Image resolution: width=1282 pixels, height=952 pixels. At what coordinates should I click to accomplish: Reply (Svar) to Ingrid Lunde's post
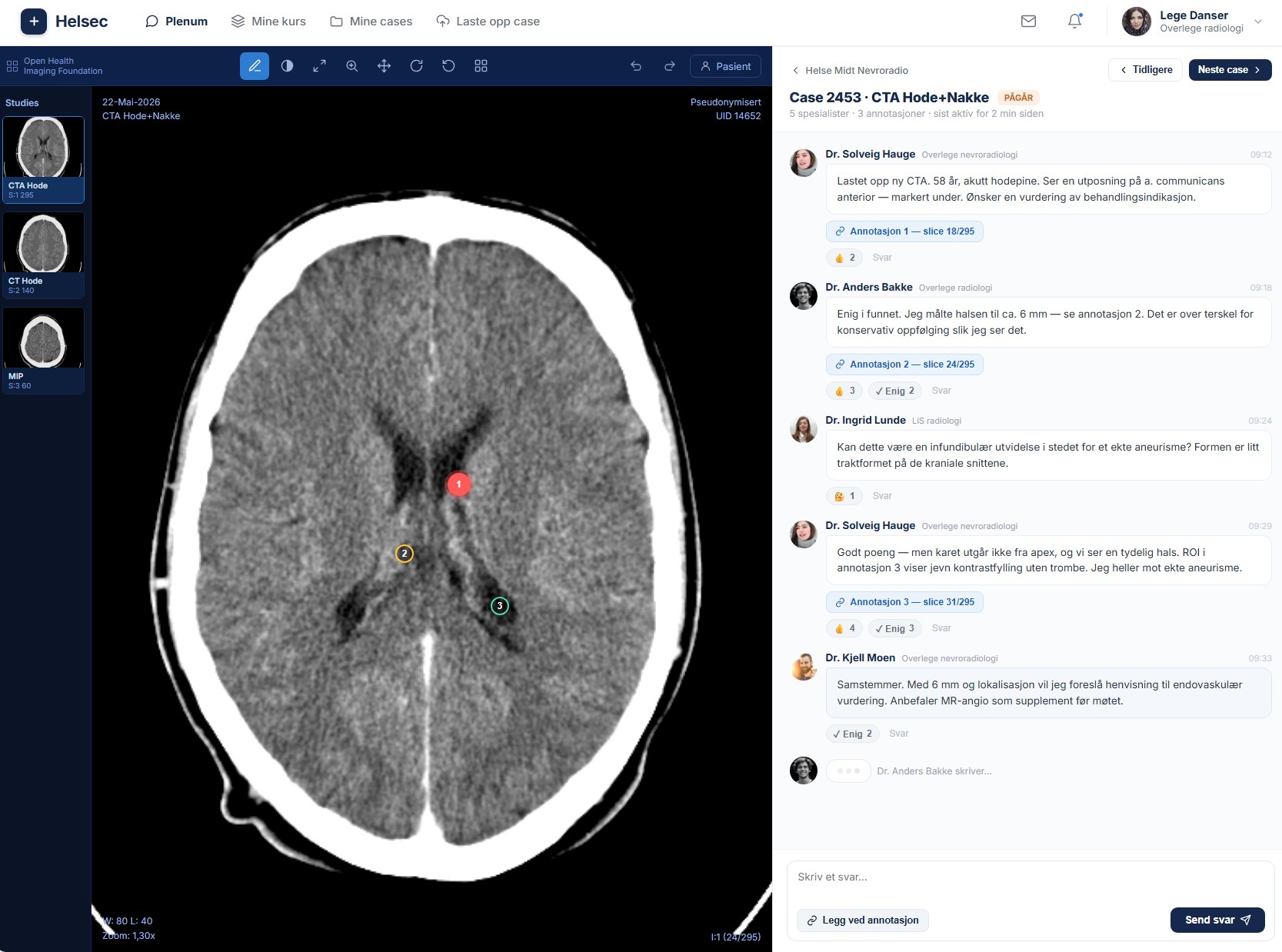[x=882, y=496]
